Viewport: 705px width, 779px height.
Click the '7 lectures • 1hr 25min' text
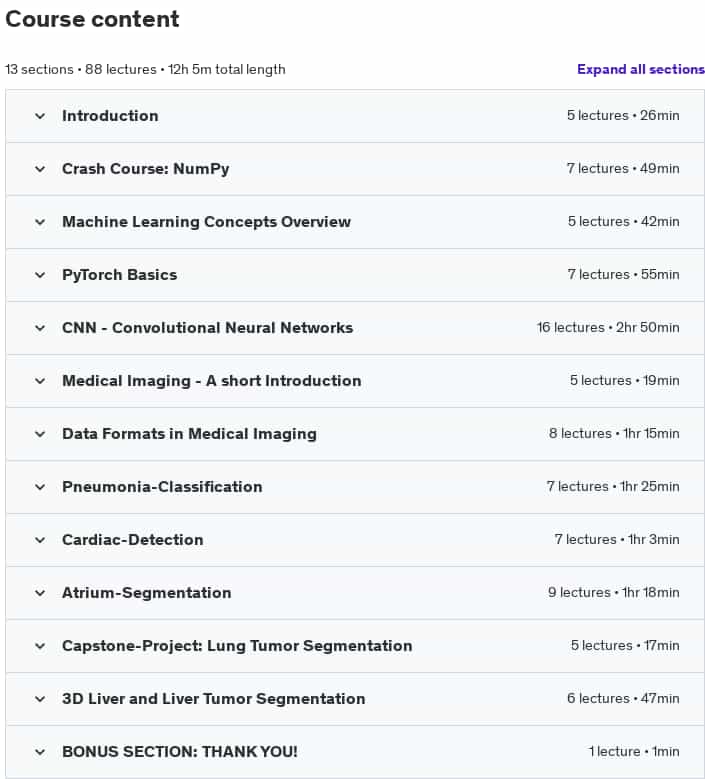pos(613,486)
